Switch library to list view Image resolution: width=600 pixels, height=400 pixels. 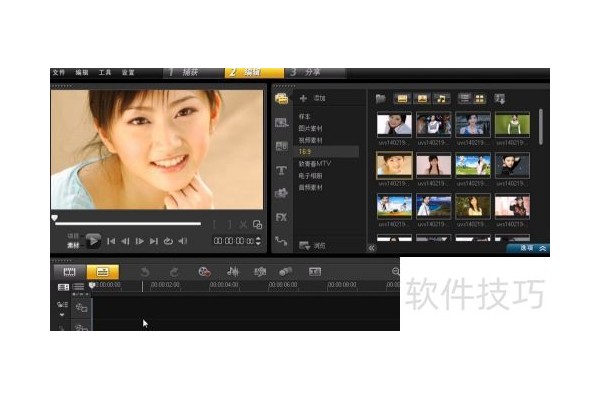465,99
